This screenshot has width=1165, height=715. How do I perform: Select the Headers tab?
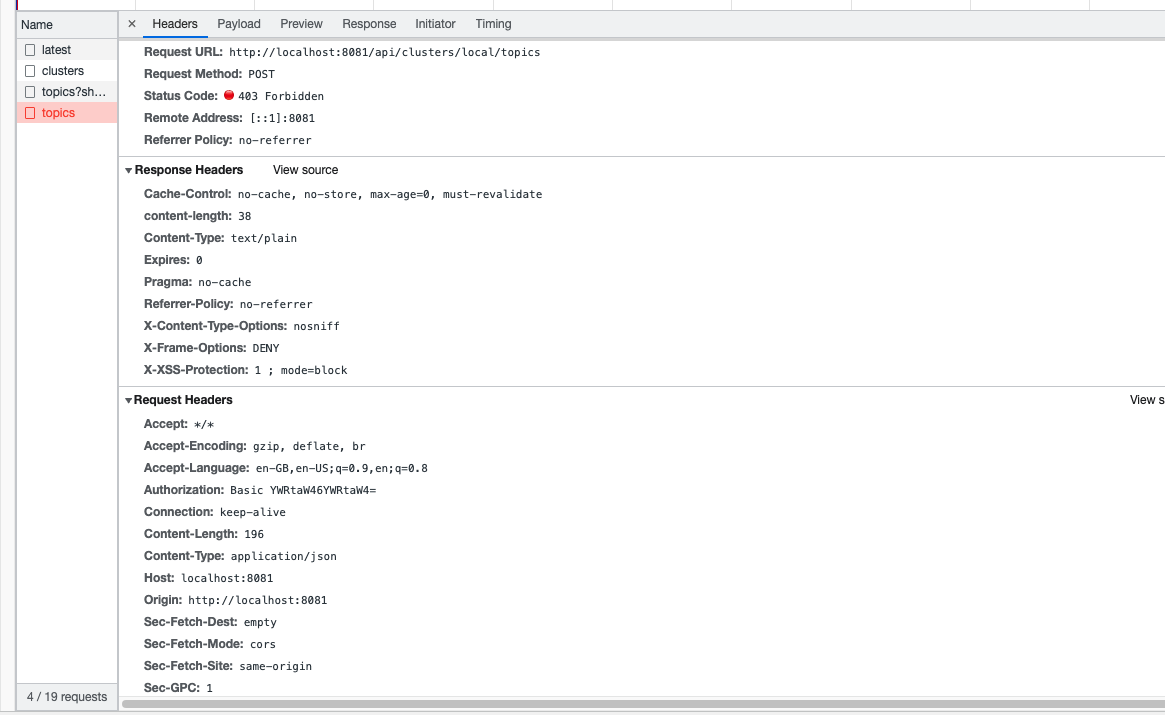coord(174,23)
